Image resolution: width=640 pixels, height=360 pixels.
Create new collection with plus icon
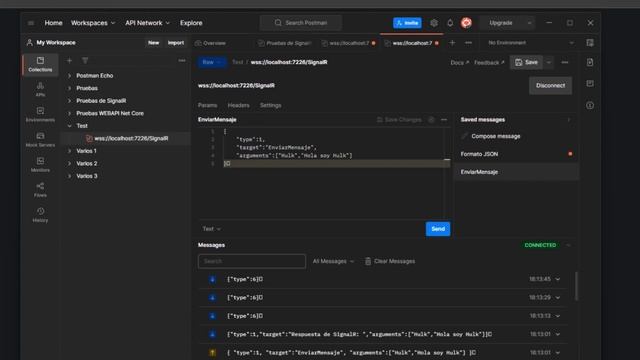[x=69, y=60]
